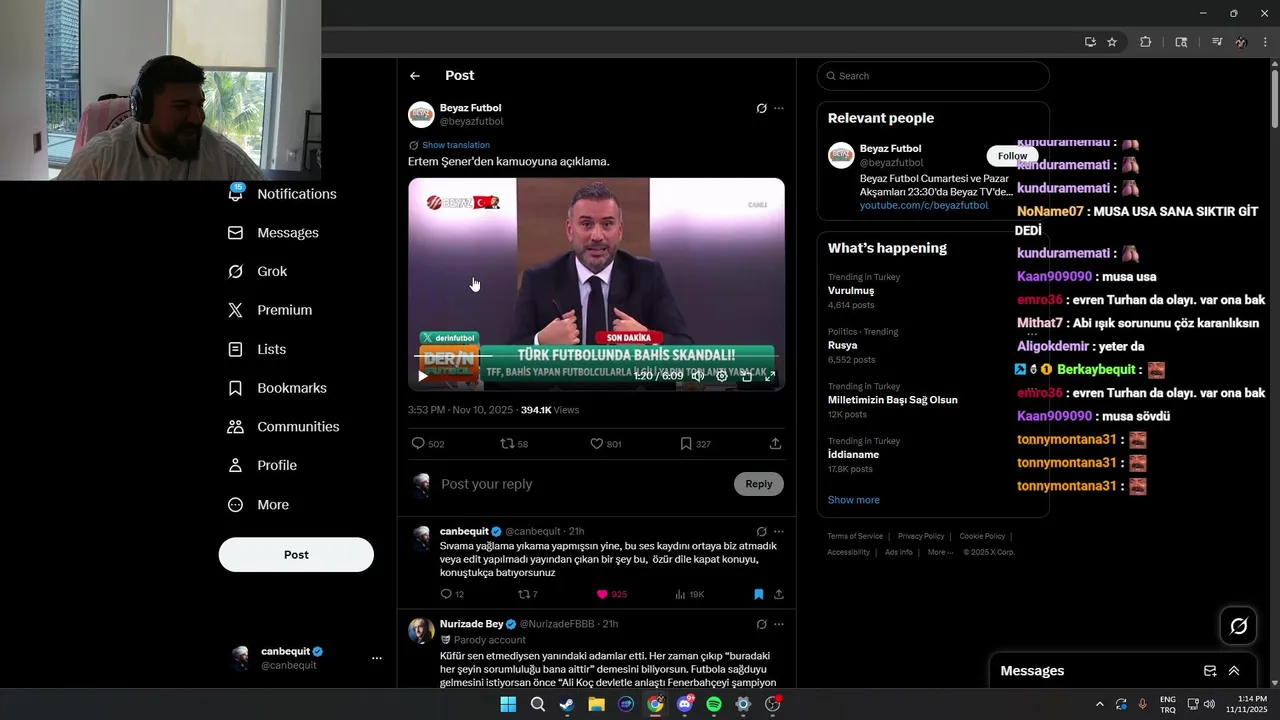Click reply icon with 12 on canbequit reply
Viewport: 1280px width, 720px height.
click(452, 594)
